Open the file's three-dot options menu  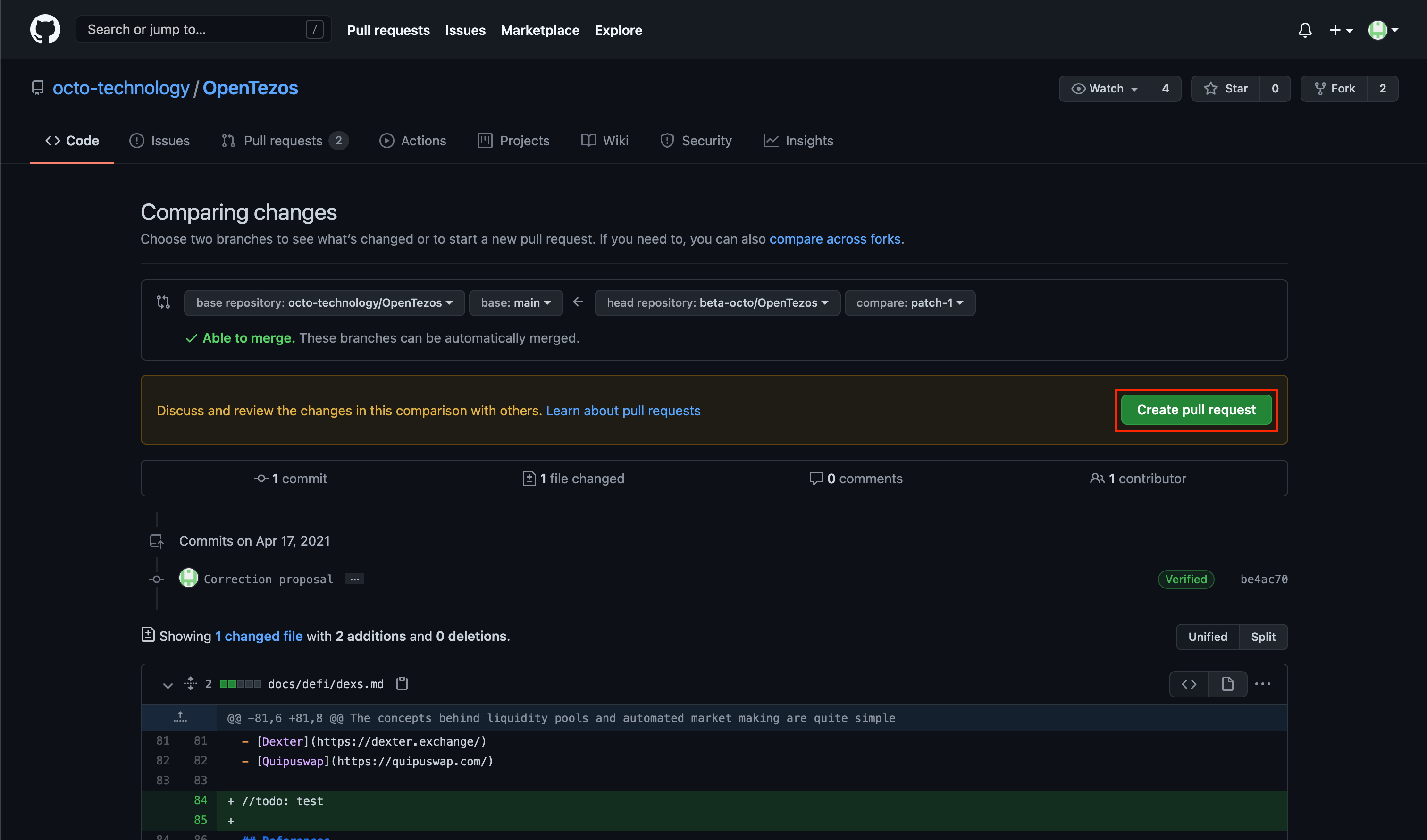click(x=1263, y=684)
